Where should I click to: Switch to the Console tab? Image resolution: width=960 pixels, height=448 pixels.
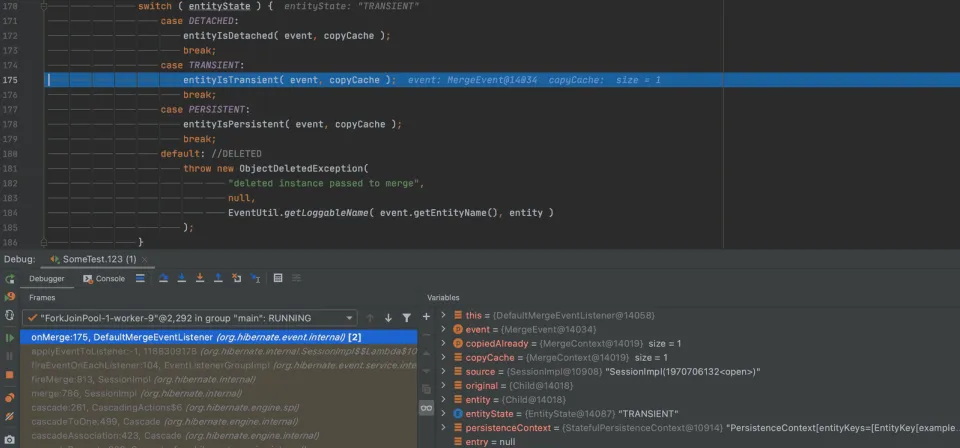point(104,278)
